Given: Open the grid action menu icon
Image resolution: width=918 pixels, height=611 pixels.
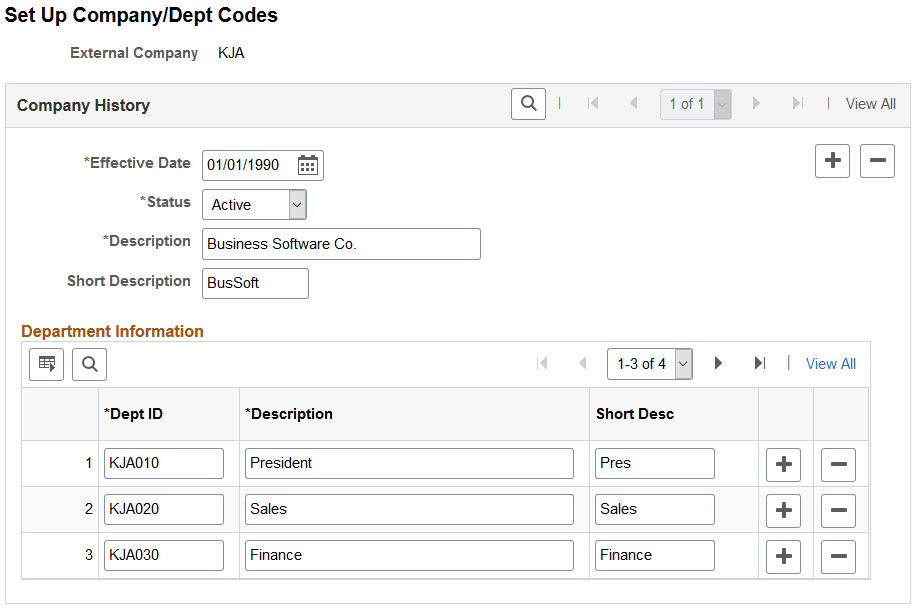Looking at the screenshot, I should click(x=46, y=364).
